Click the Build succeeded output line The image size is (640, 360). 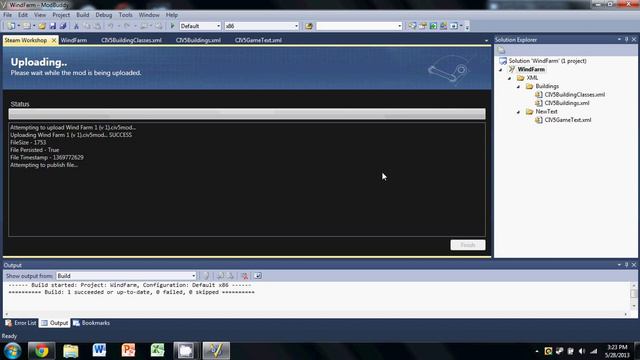coord(131,293)
